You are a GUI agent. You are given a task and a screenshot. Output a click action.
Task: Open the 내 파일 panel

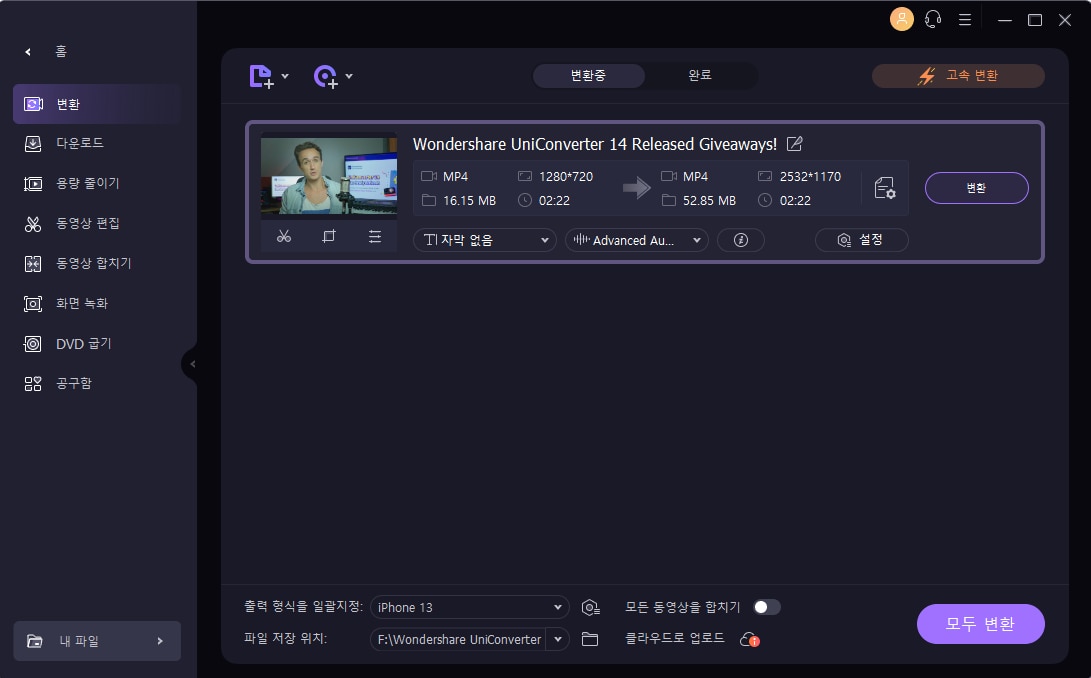(x=97, y=641)
